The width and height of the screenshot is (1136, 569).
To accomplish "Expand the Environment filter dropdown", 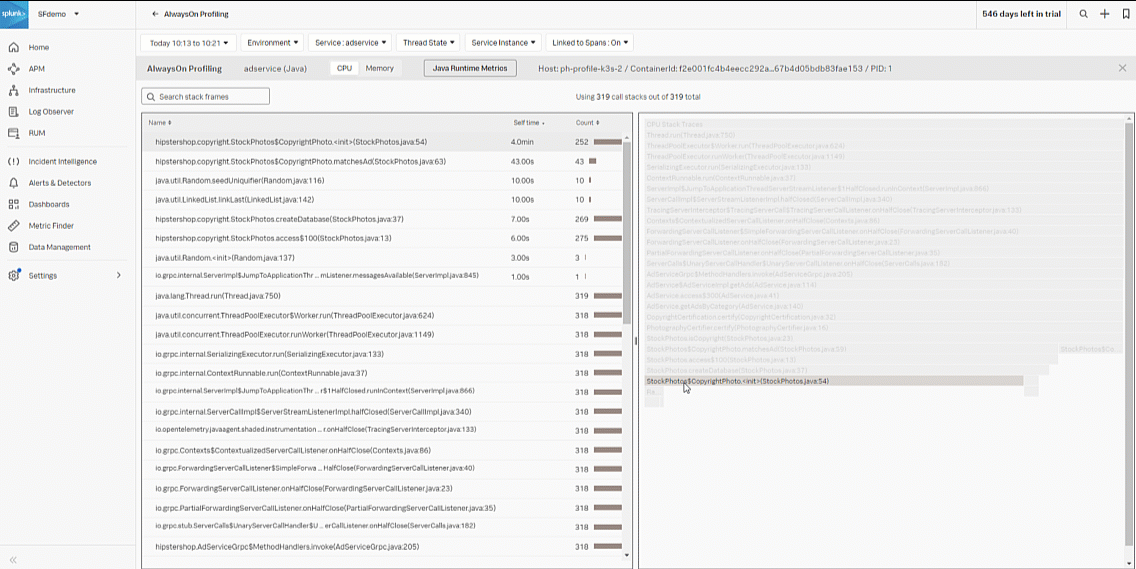I will click(273, 43).
